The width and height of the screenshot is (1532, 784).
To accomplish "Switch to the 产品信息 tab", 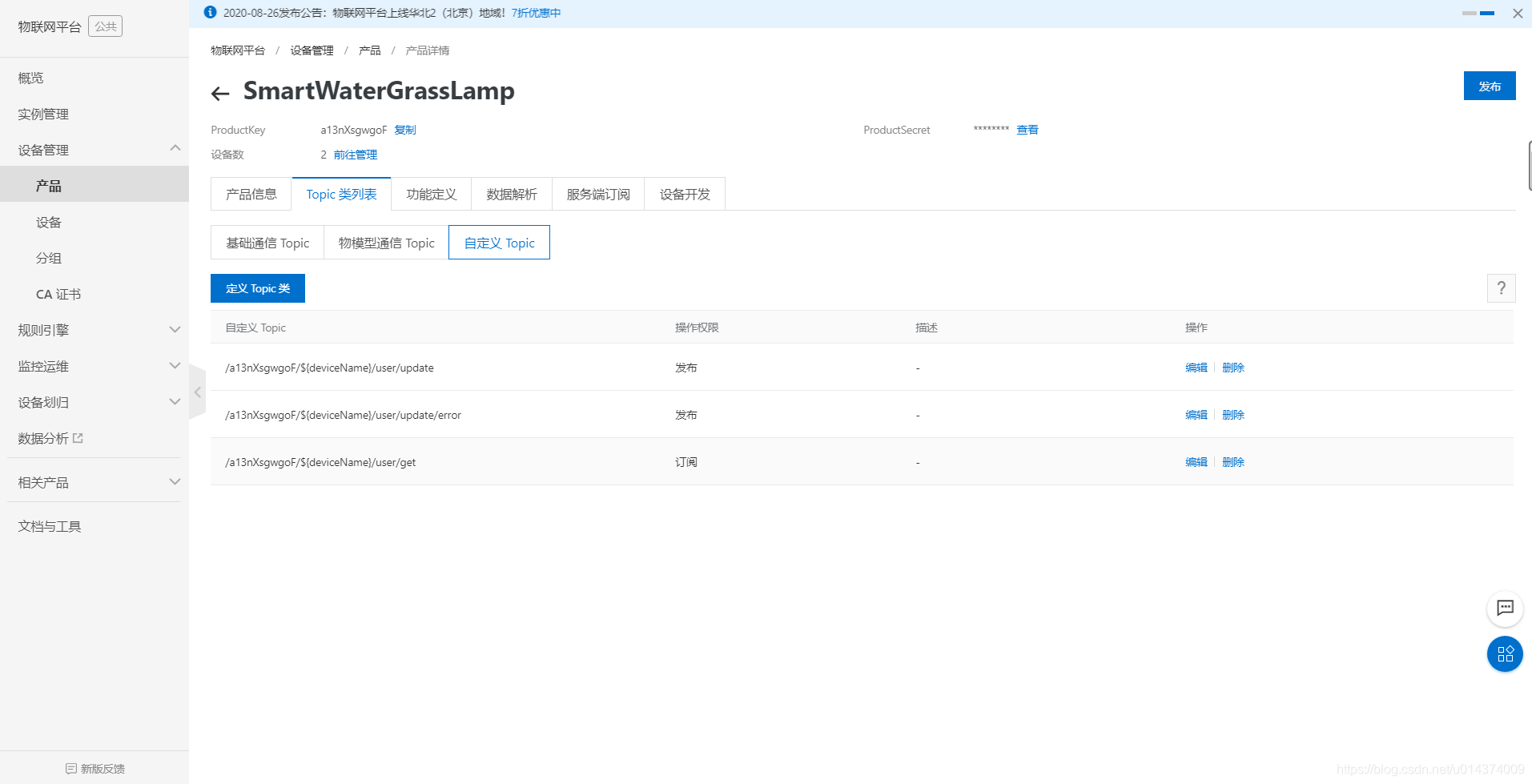I will (x=251, y=194).
